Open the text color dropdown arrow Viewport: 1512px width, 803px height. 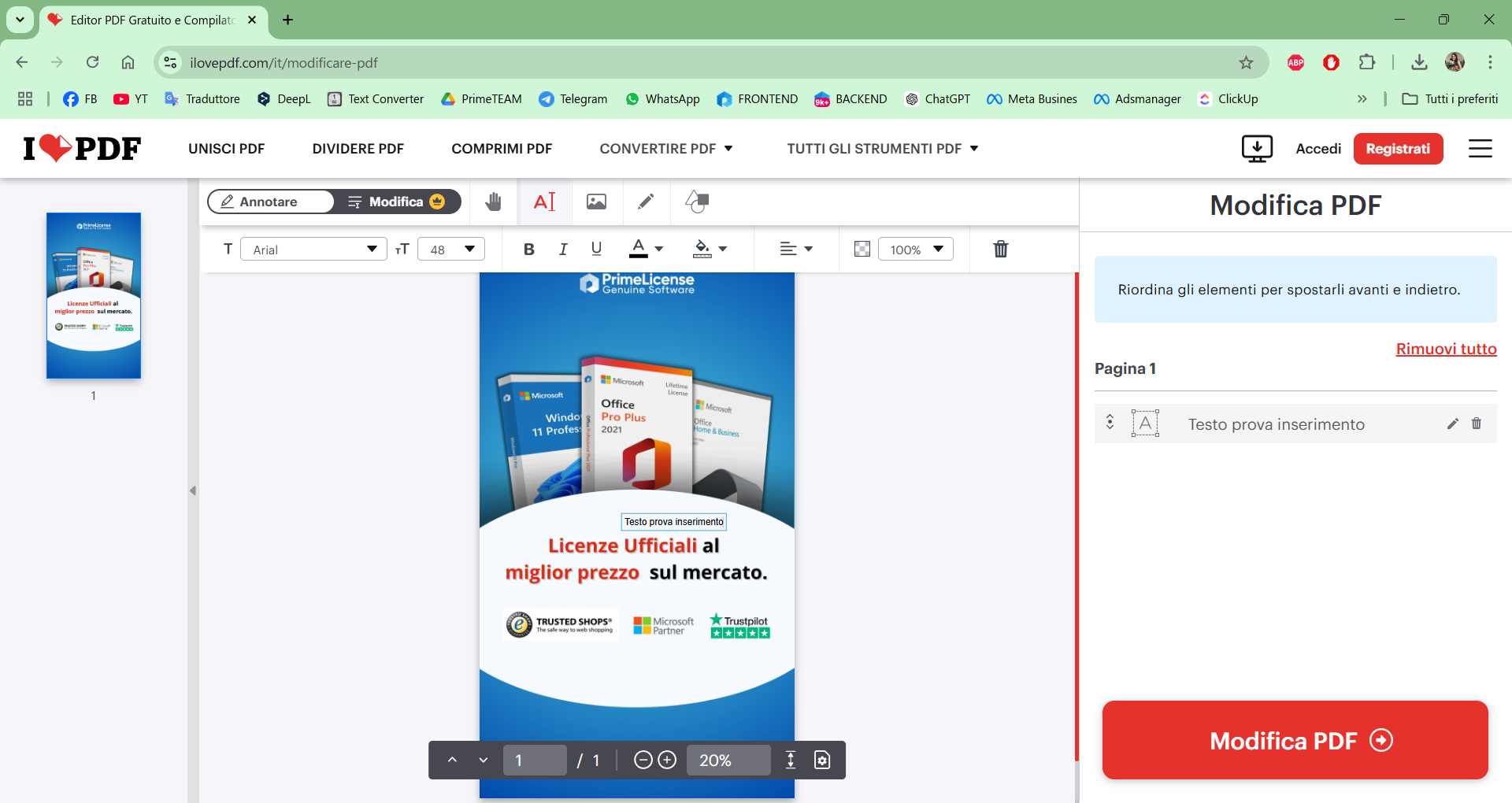coord(659,249)
